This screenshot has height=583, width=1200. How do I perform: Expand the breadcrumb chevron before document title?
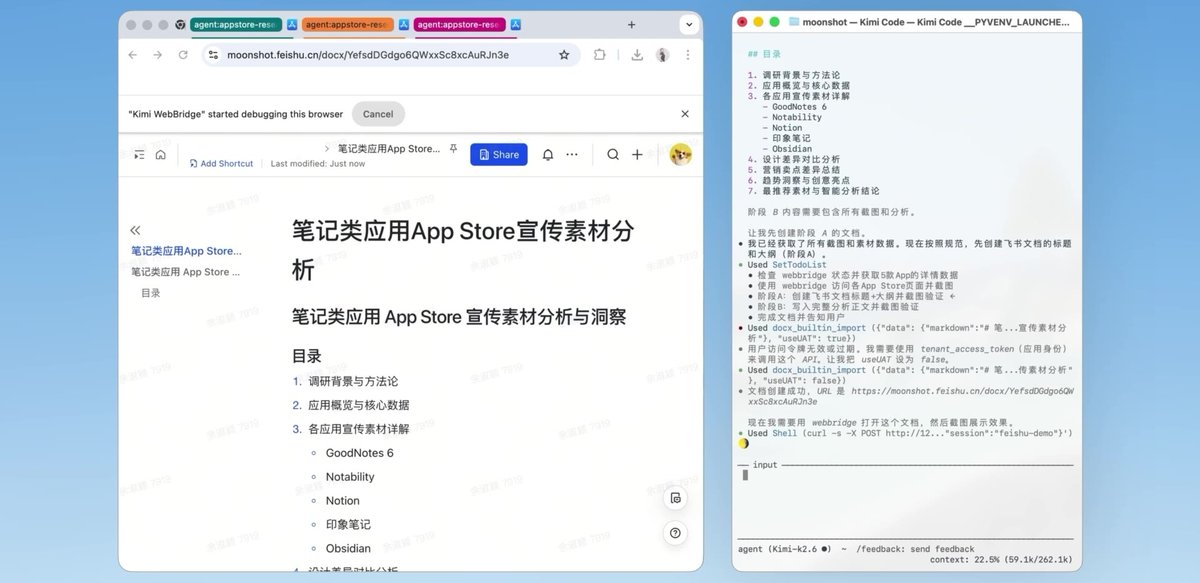coord(327,148)
